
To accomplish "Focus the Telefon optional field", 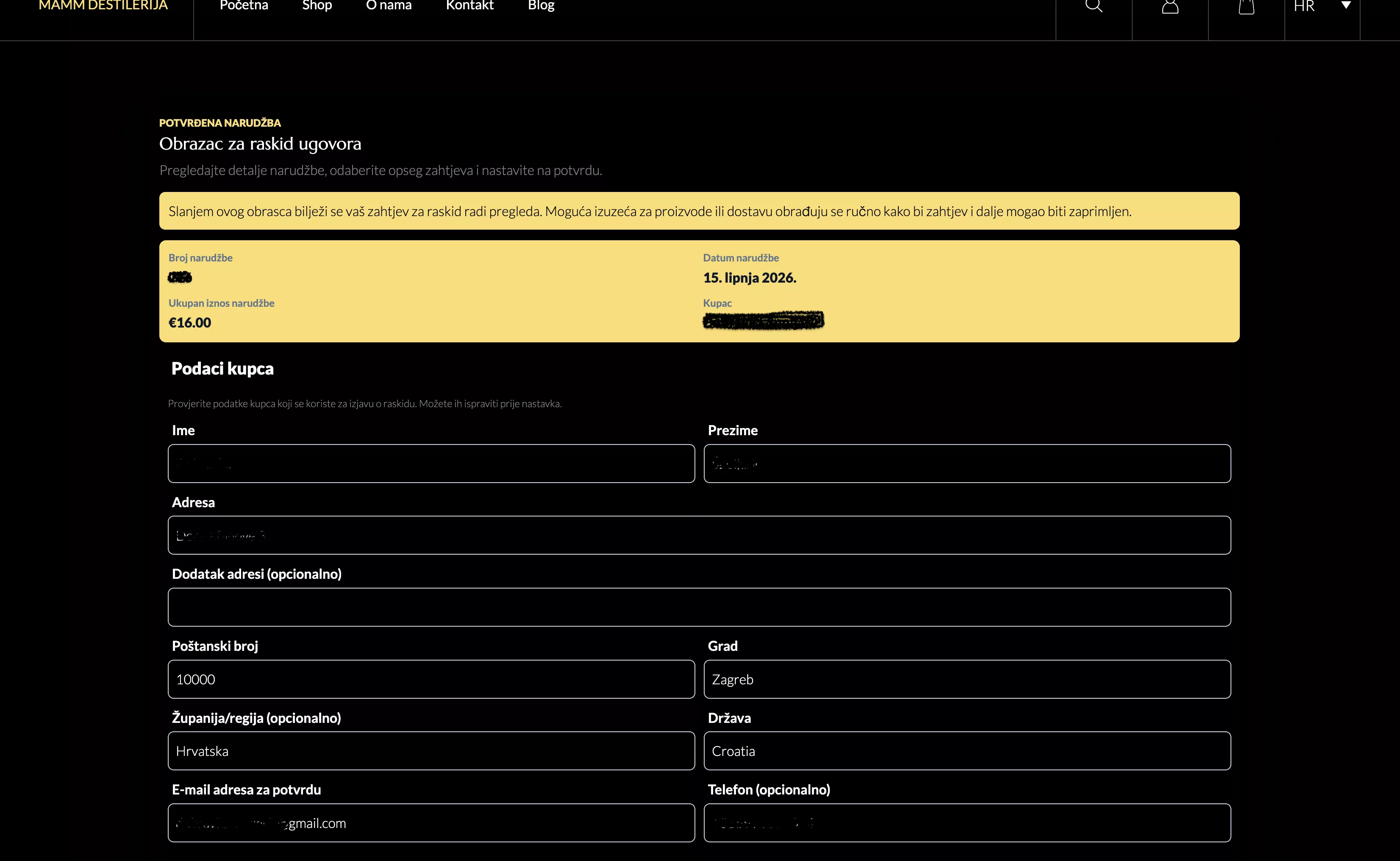I will (967, 823).
